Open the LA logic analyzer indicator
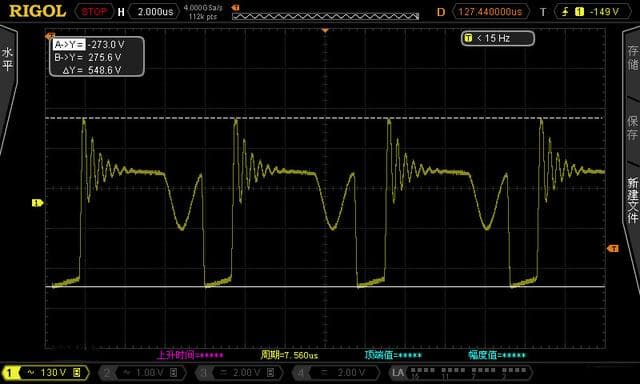640x384 pixels. pyautogui.click(x=460, y=373)
